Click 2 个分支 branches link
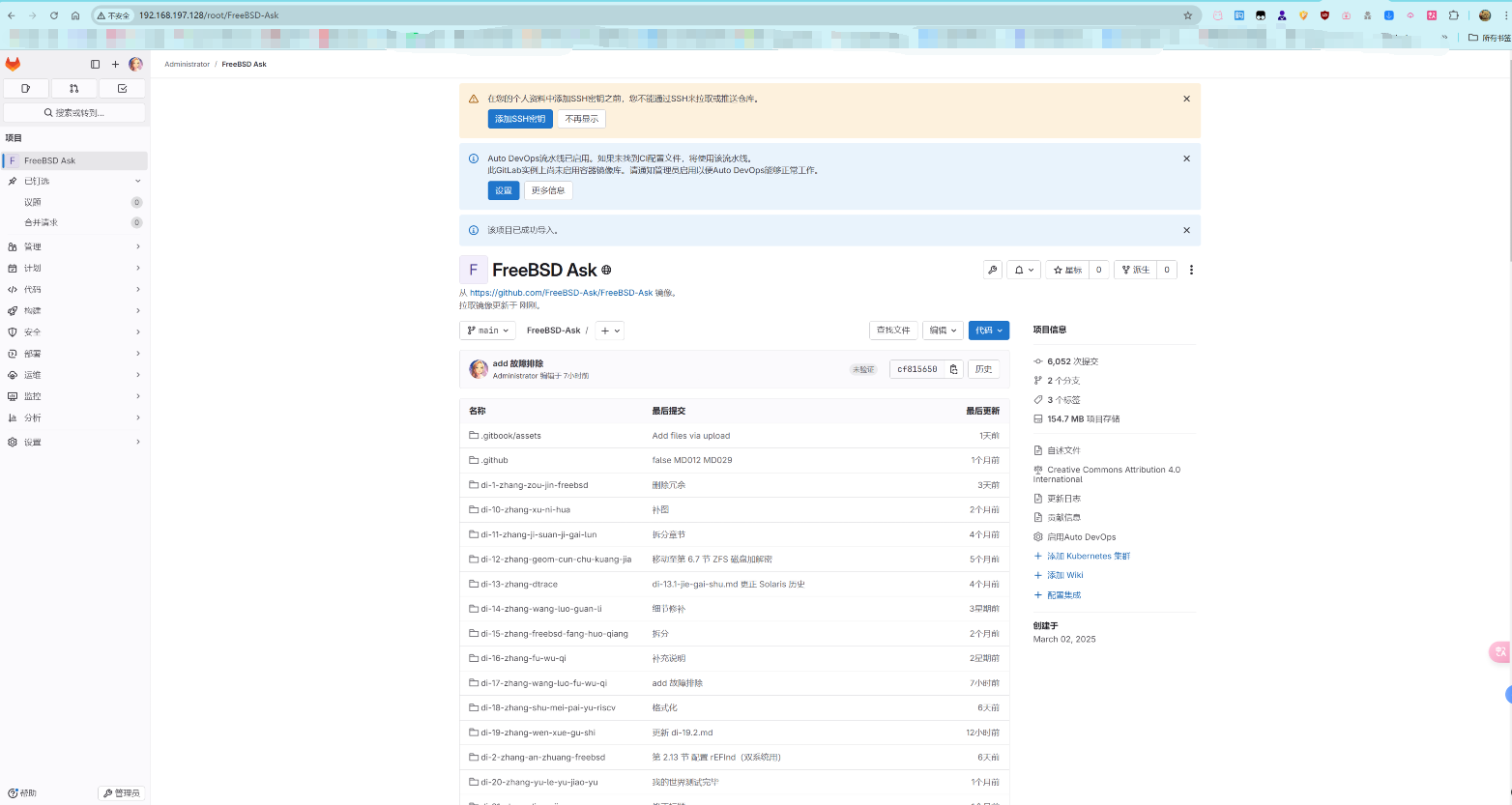The height and width of the screenshot is (805, 1512). point(1063,381)
